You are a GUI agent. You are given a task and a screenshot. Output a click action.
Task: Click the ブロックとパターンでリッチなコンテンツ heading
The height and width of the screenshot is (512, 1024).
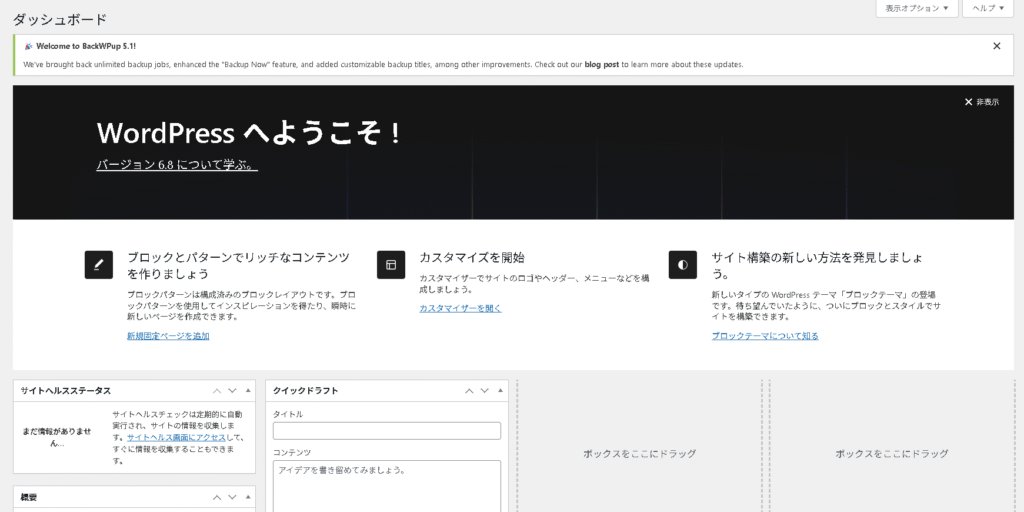point(238,265)
